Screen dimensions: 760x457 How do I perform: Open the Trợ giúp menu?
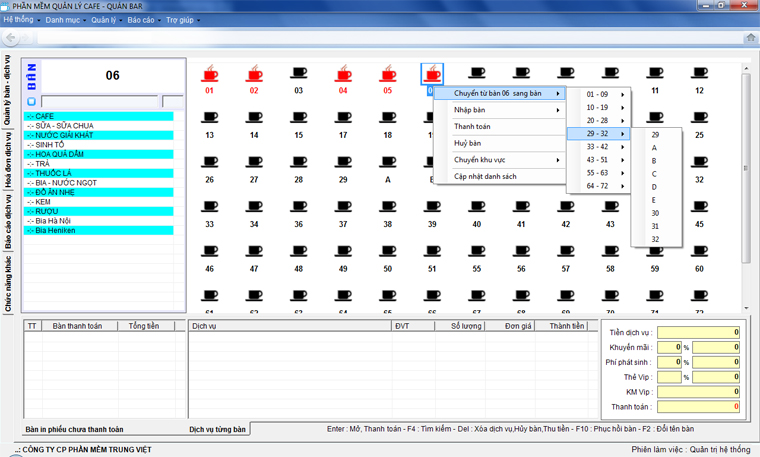click(182, 20)
